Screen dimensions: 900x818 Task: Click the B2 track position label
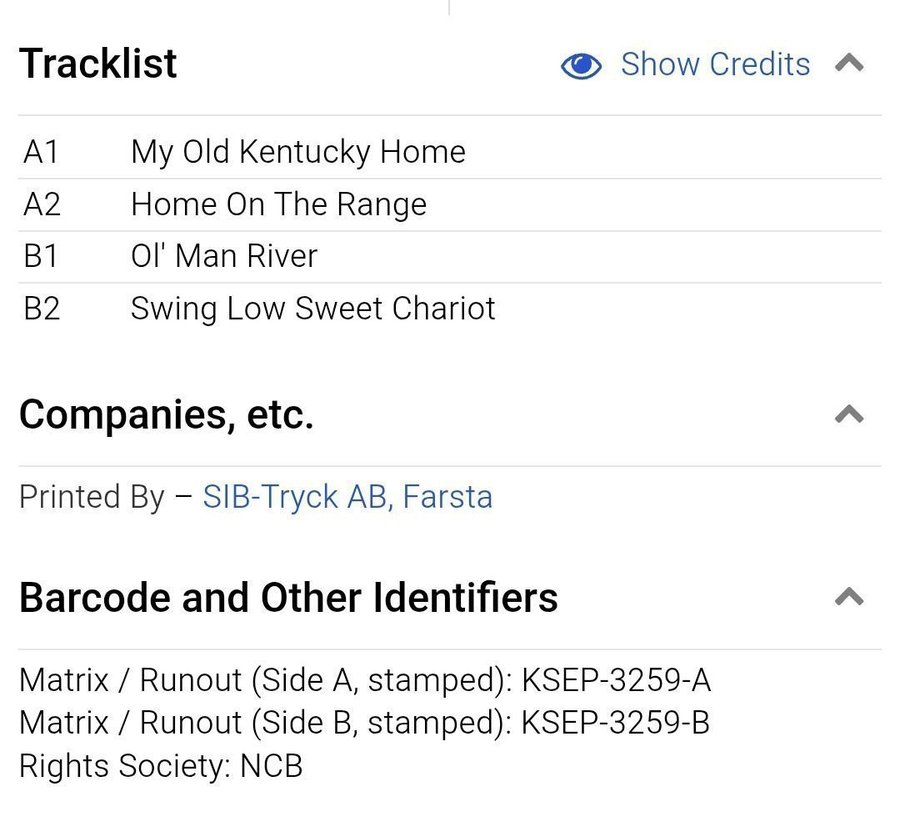42,308
